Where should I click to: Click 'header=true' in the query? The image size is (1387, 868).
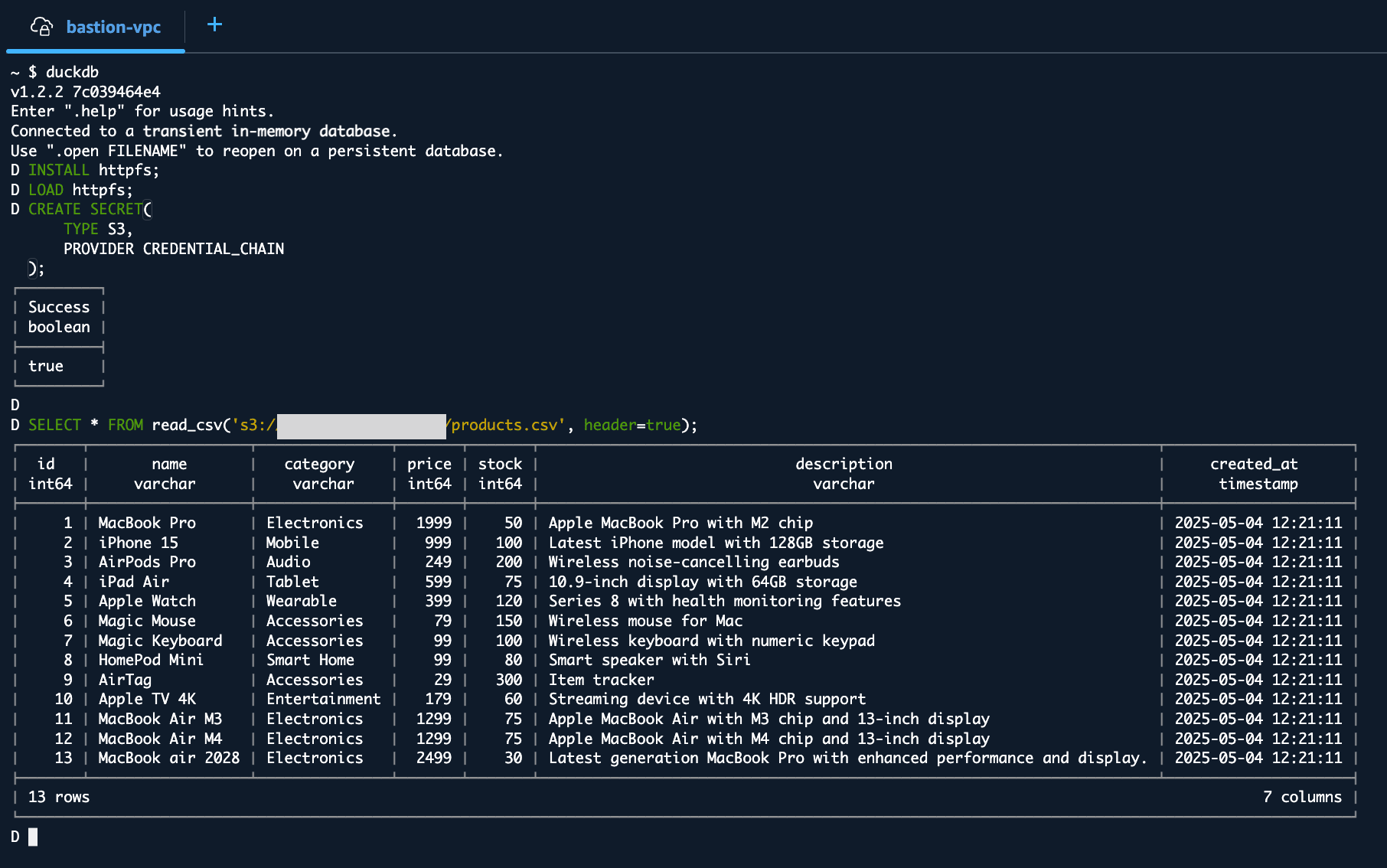(x=632, y=425)
